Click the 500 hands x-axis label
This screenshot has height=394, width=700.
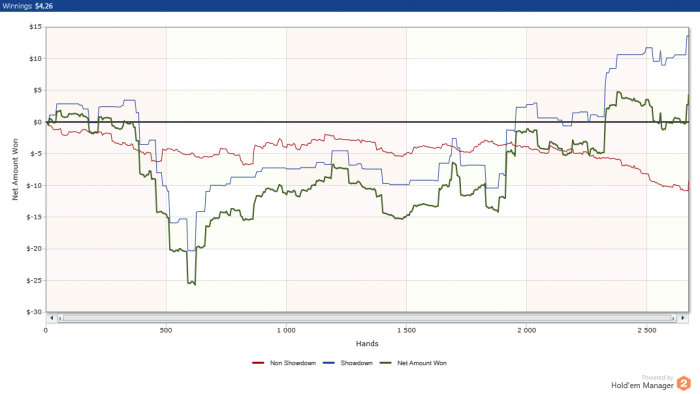click(x=166, y=331)
